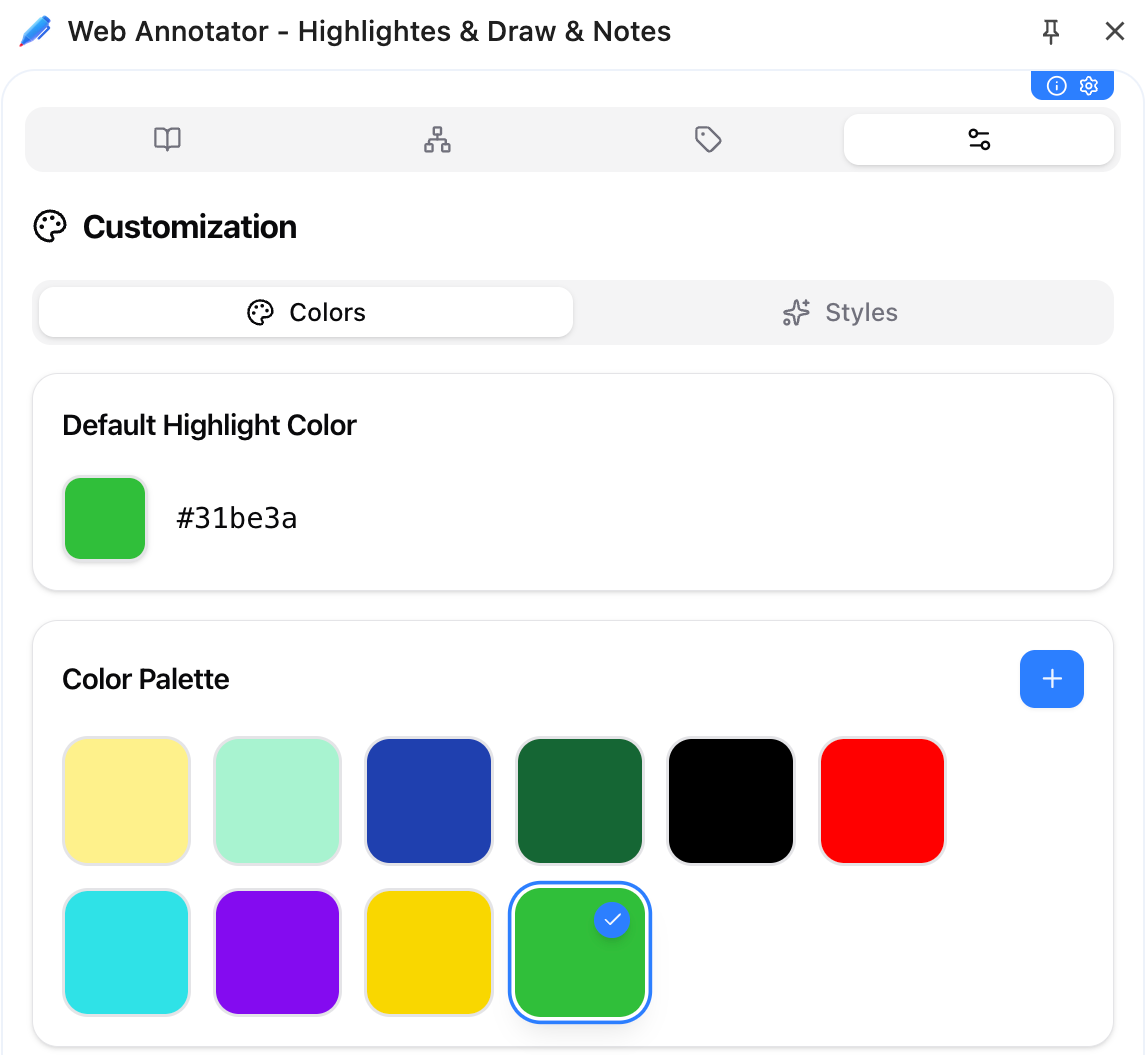Toggle the pin for the popup

(x=1051, y=31)
